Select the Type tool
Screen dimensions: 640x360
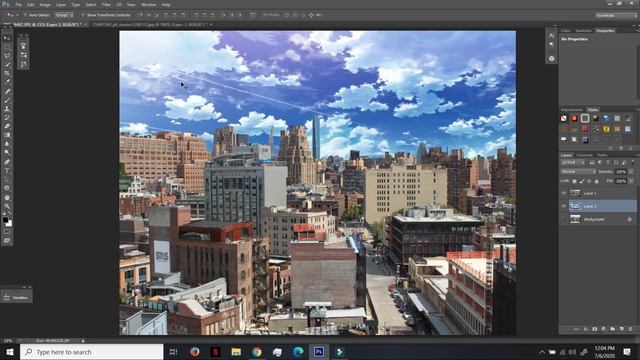pos(7,171)
